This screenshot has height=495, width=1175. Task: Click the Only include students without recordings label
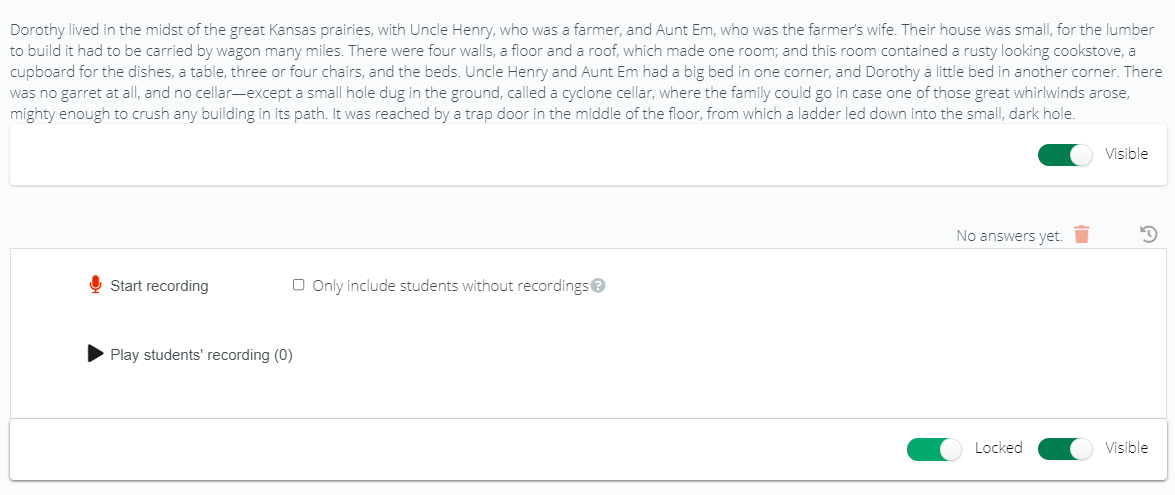[x=450, y=285]
